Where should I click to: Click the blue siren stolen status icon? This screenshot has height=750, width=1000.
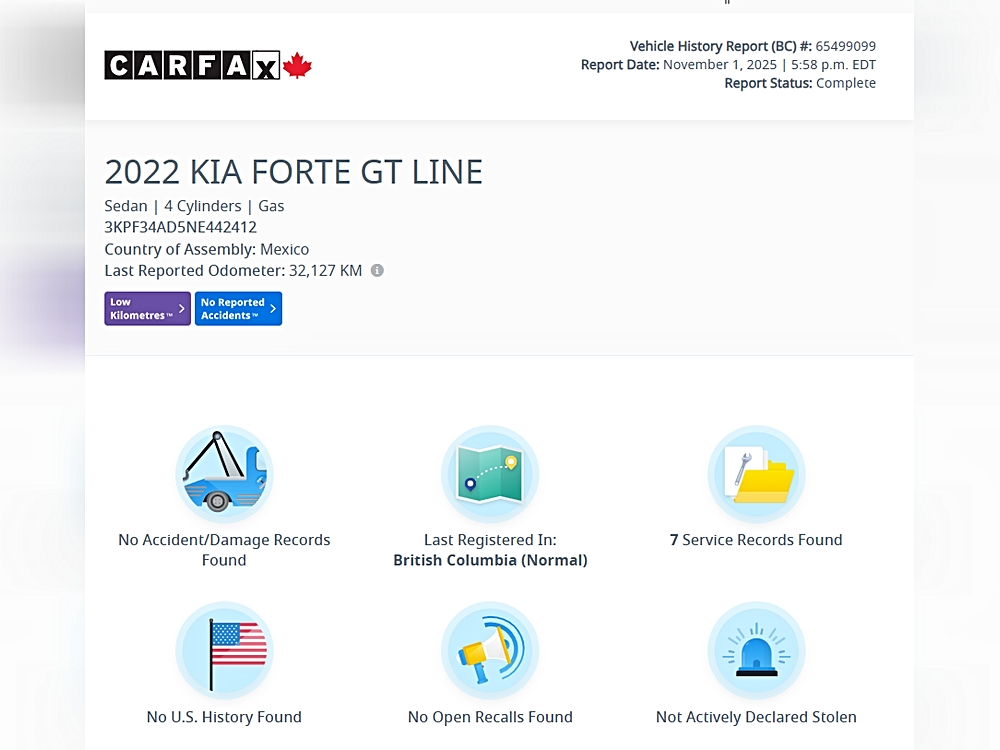coord(756,651)
